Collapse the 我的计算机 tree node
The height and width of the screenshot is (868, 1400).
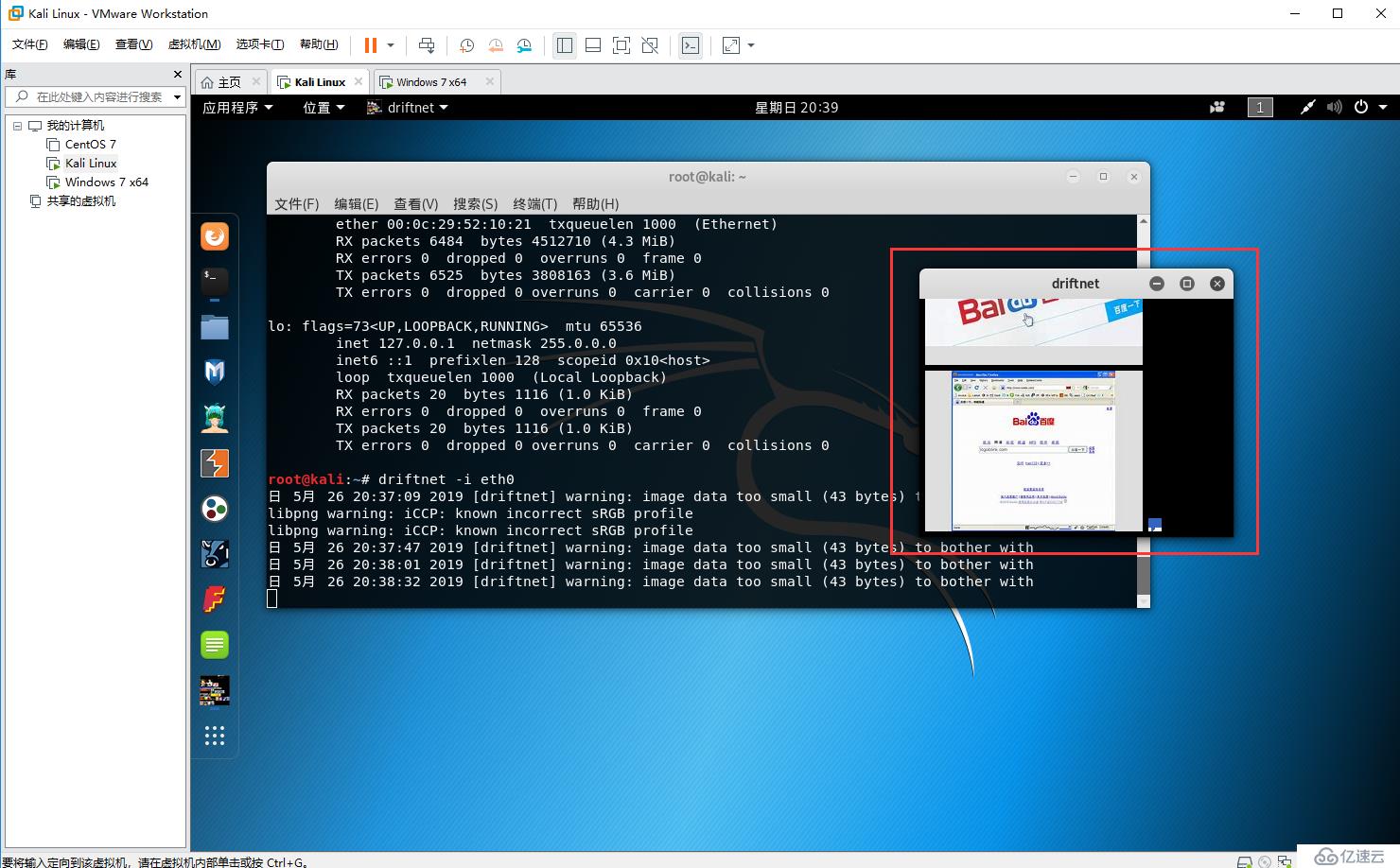17,126
